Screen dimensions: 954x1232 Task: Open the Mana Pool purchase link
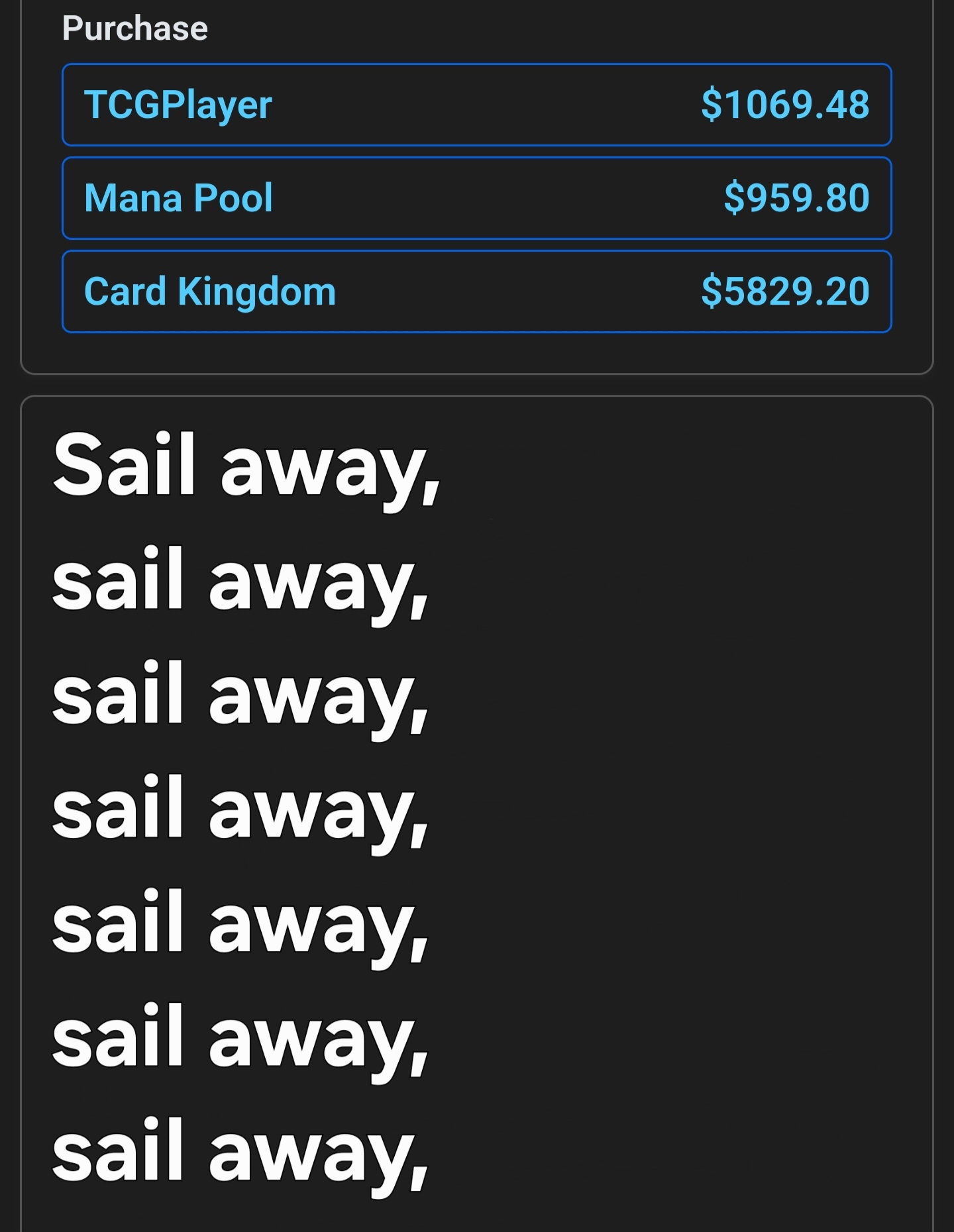coord(476,198)
